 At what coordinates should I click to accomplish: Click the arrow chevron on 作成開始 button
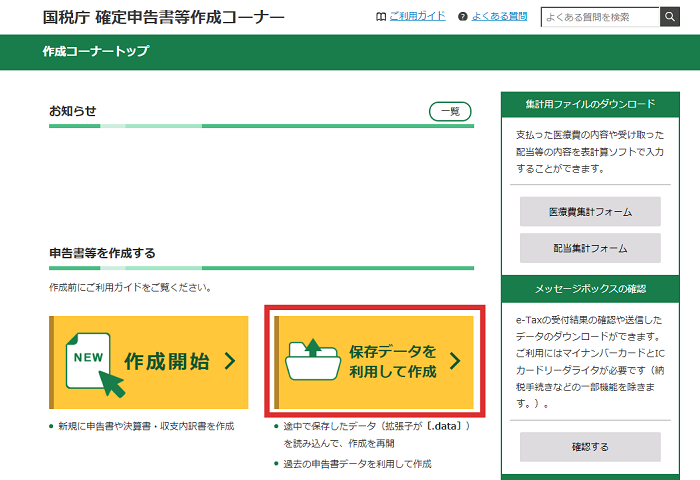coord(229,361)
